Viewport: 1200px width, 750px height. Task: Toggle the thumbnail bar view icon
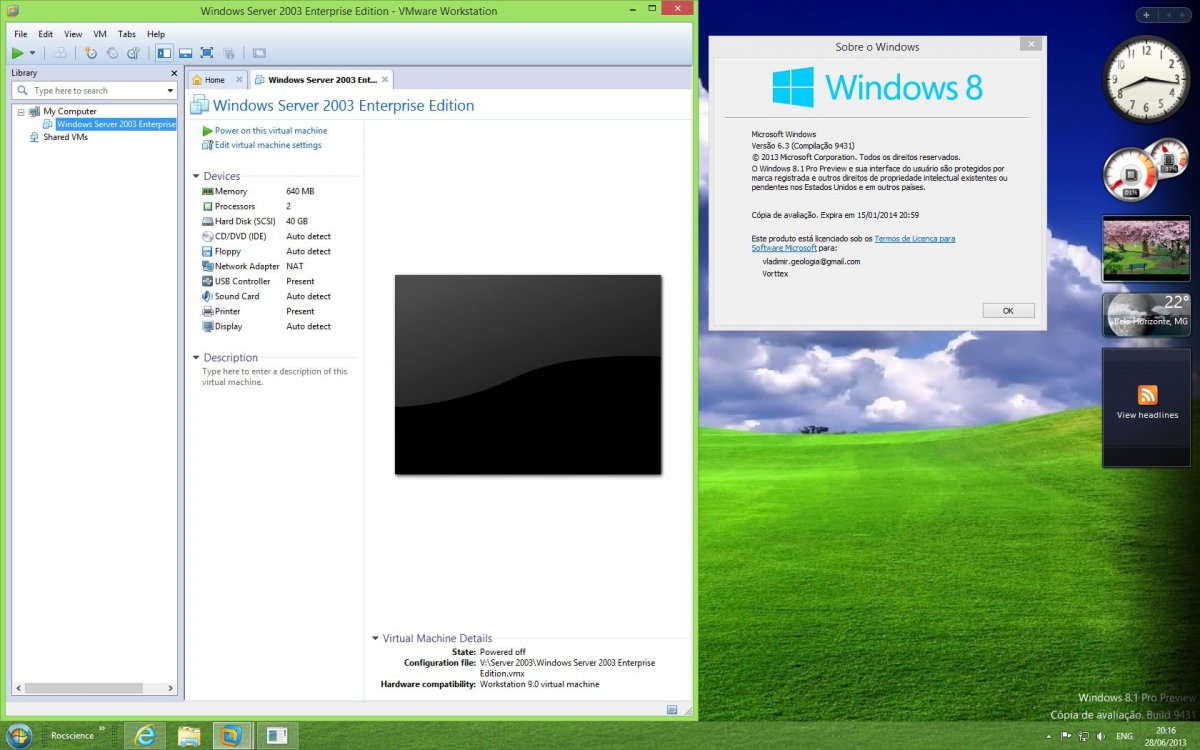tap(185, 53)
